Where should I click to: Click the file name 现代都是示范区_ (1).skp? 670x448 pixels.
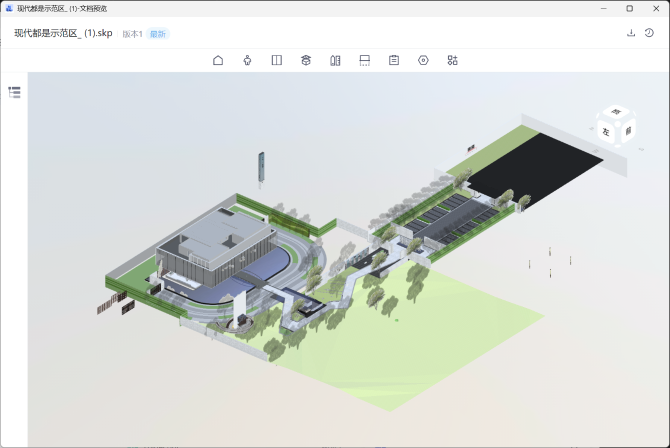pos(63,33)
